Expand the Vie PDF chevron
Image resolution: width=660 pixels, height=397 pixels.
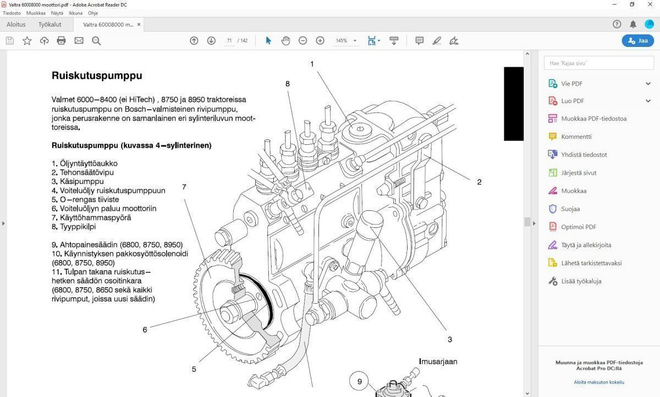point(648,83)
